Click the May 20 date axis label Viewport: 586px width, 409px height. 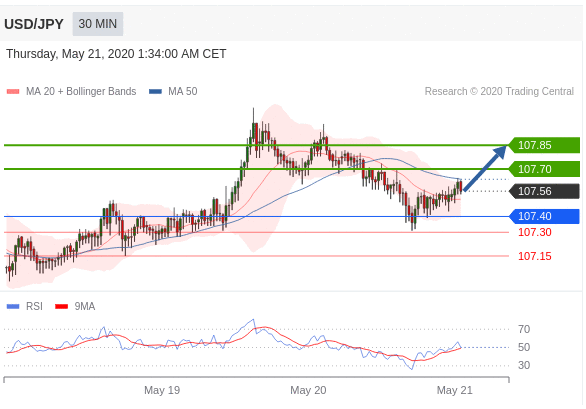(308, 390)
